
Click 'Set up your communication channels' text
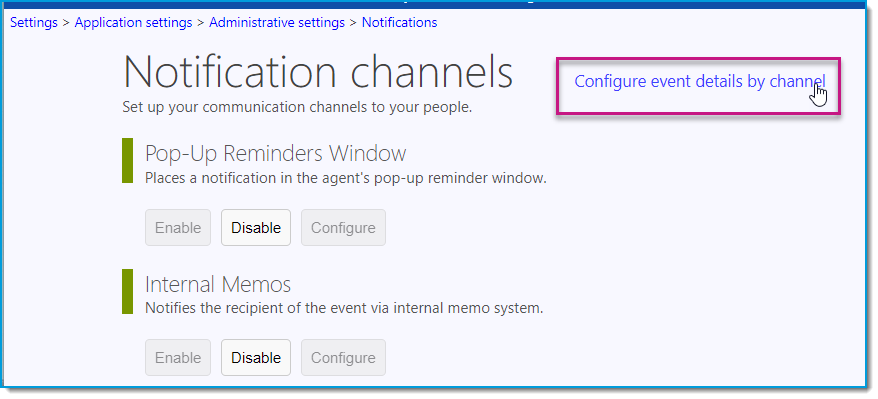pos(297,107)
